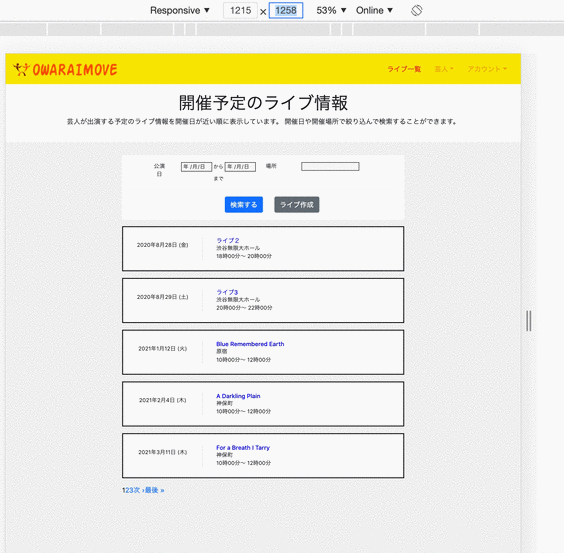Expand the アカウント navbar dropdown
The image size is (564, 553).
point(487,69)
